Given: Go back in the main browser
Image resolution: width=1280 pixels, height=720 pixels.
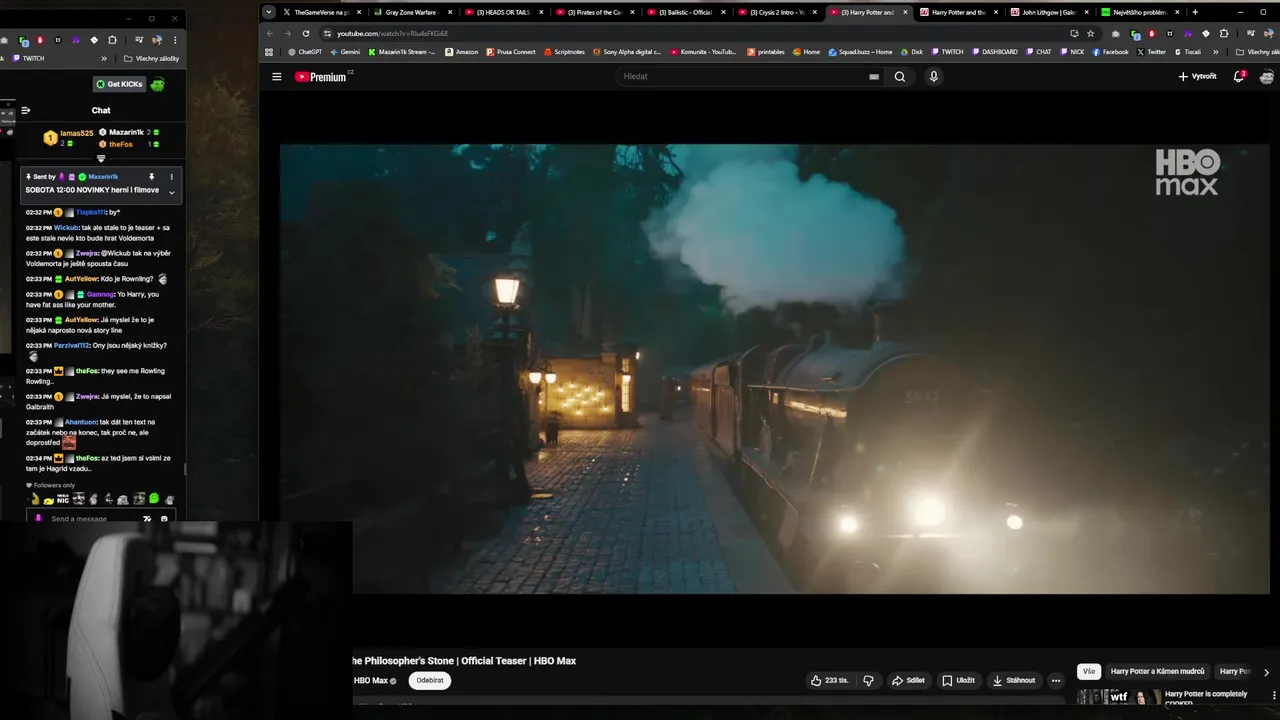Looking at the screenshot, I should coord(270,33).
